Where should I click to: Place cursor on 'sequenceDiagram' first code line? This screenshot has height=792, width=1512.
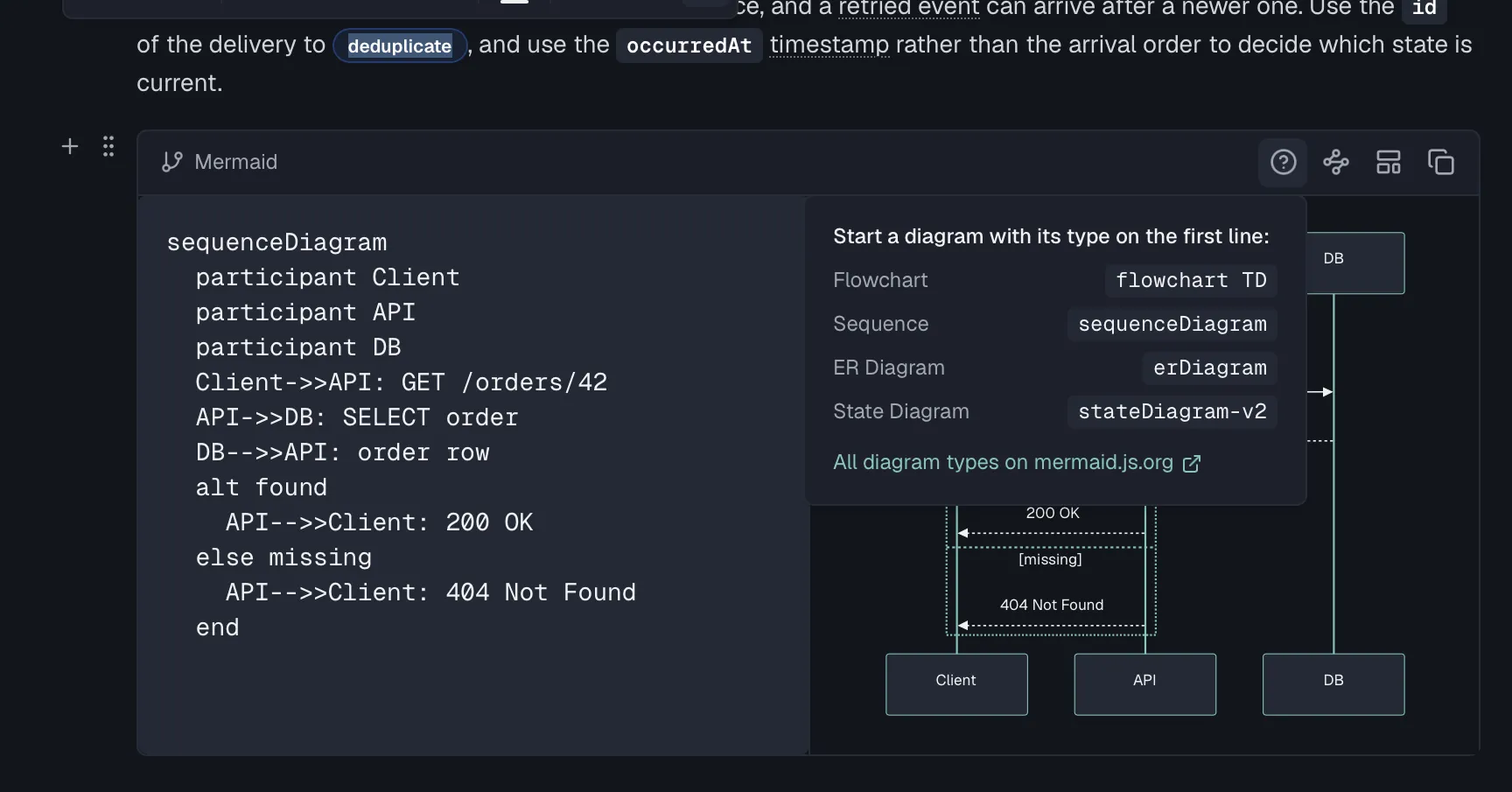[x=276, y=242]
